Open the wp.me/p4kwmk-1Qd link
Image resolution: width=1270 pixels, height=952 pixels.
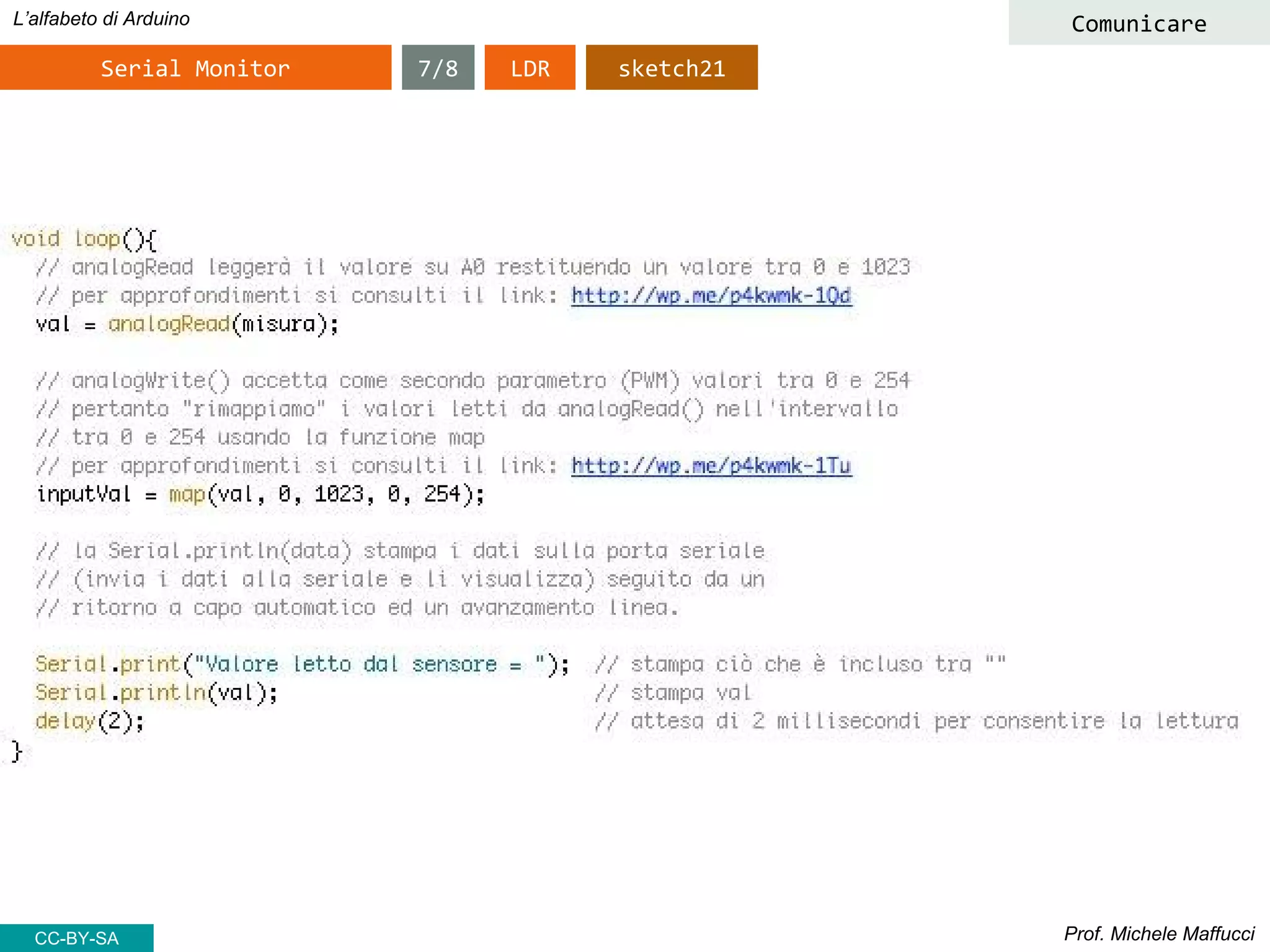711,296
